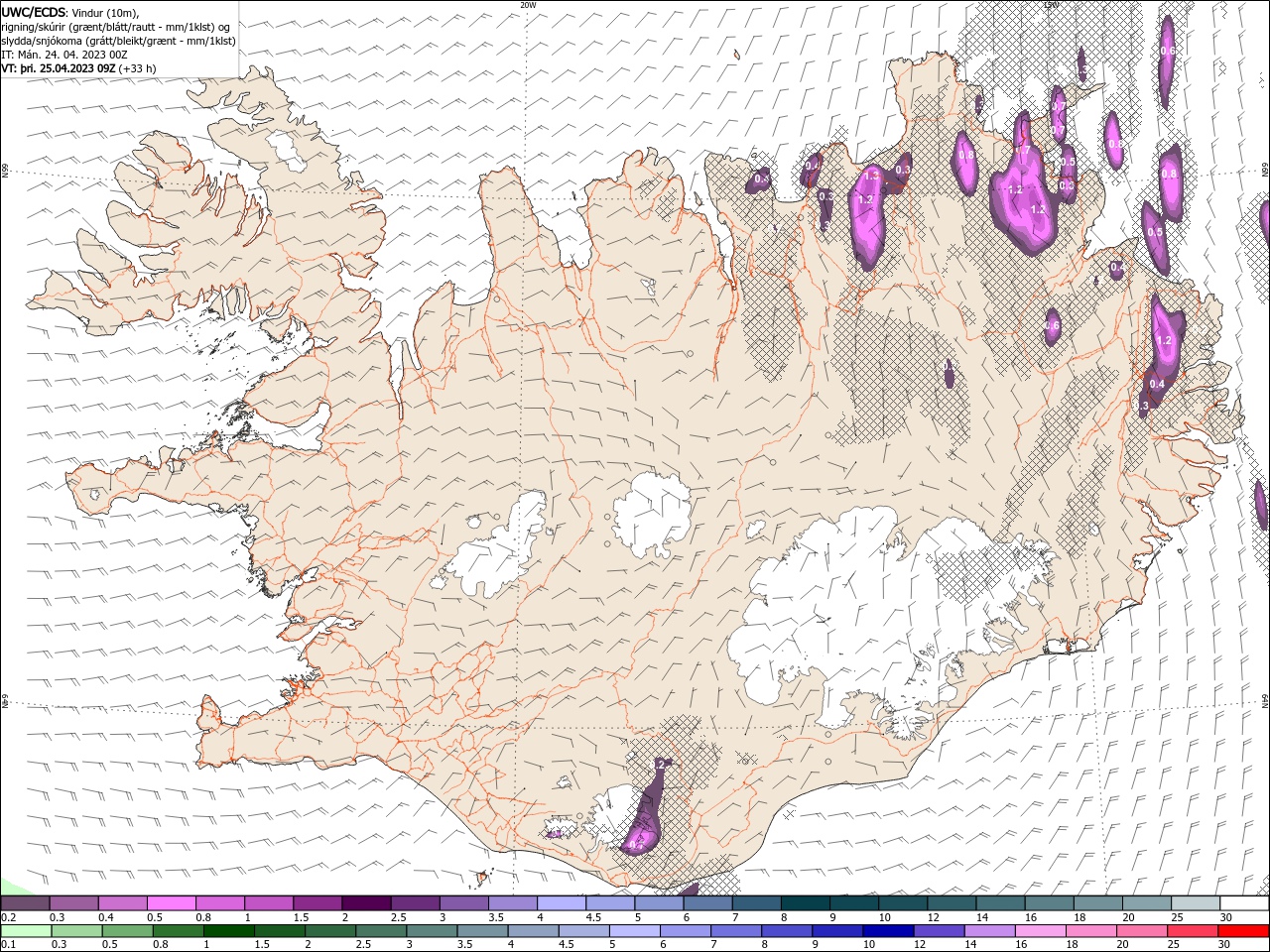Click the 'rigning/skúrir' legend description line

(x=116, y=27)
